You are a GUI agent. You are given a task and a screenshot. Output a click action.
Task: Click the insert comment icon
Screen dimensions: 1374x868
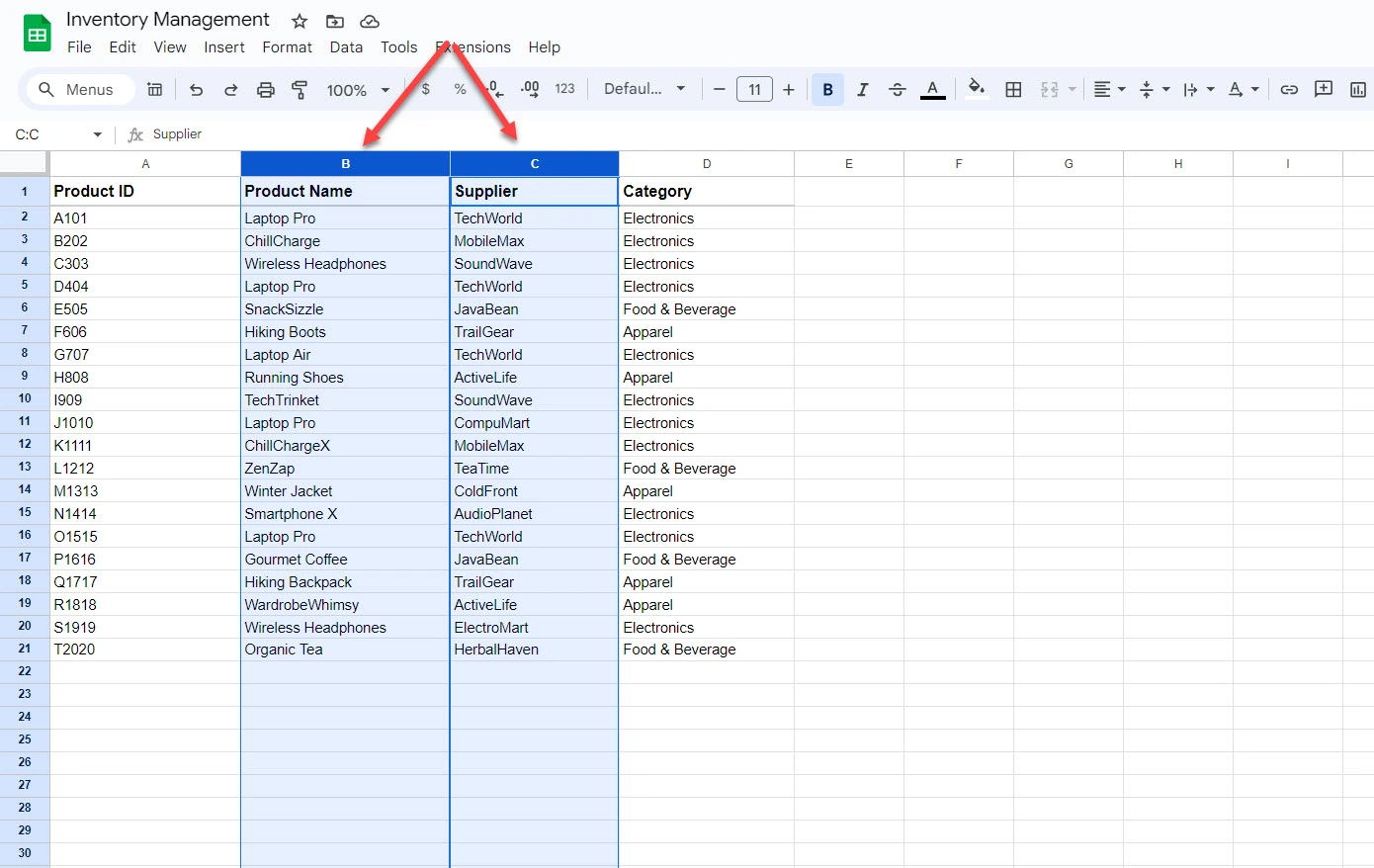click(1324, 89)
